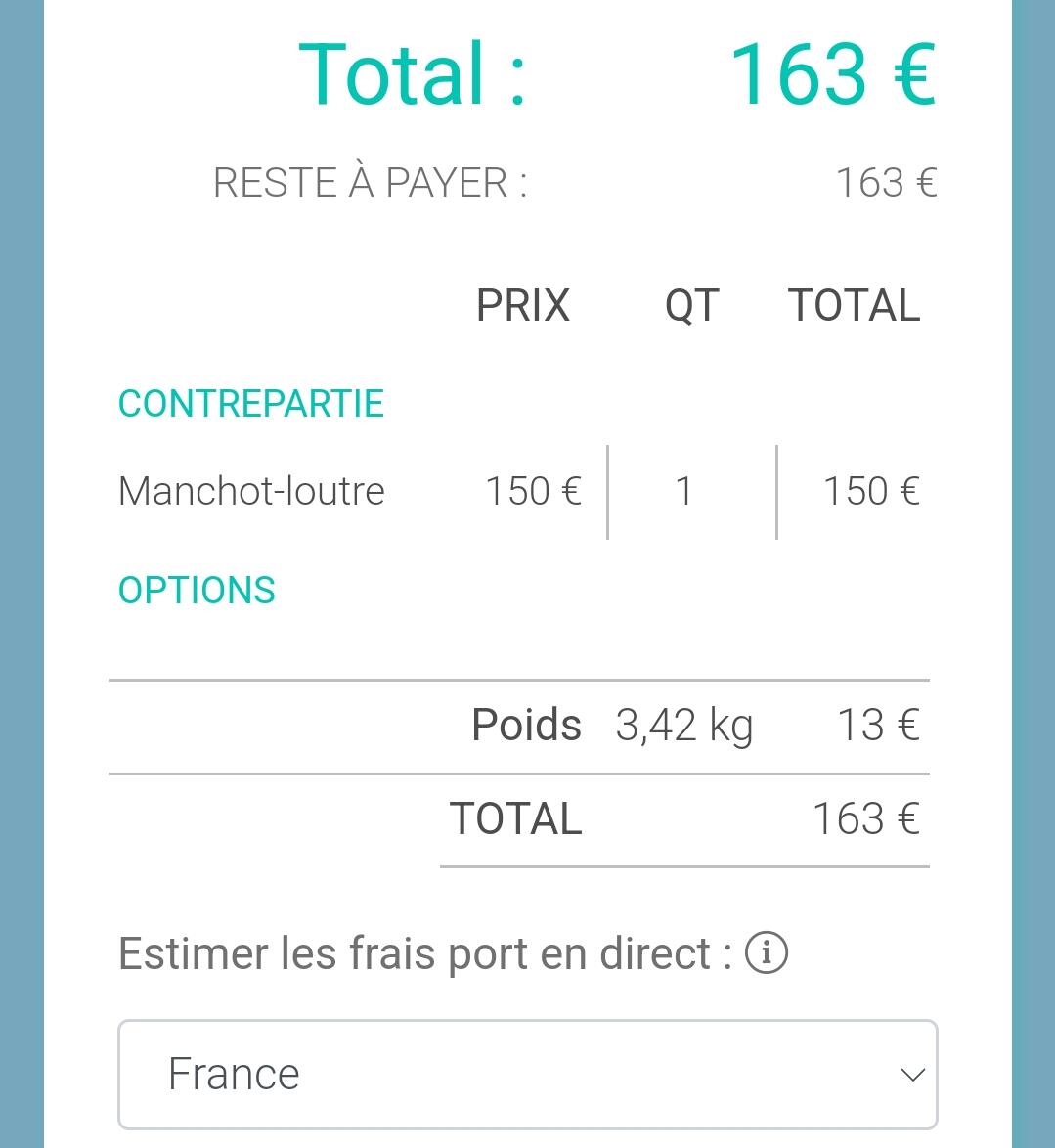Viewport: 1055px width, 1148px height.
Task: Select the CONTREPARTIE section heading
Action: coord(251,404)
